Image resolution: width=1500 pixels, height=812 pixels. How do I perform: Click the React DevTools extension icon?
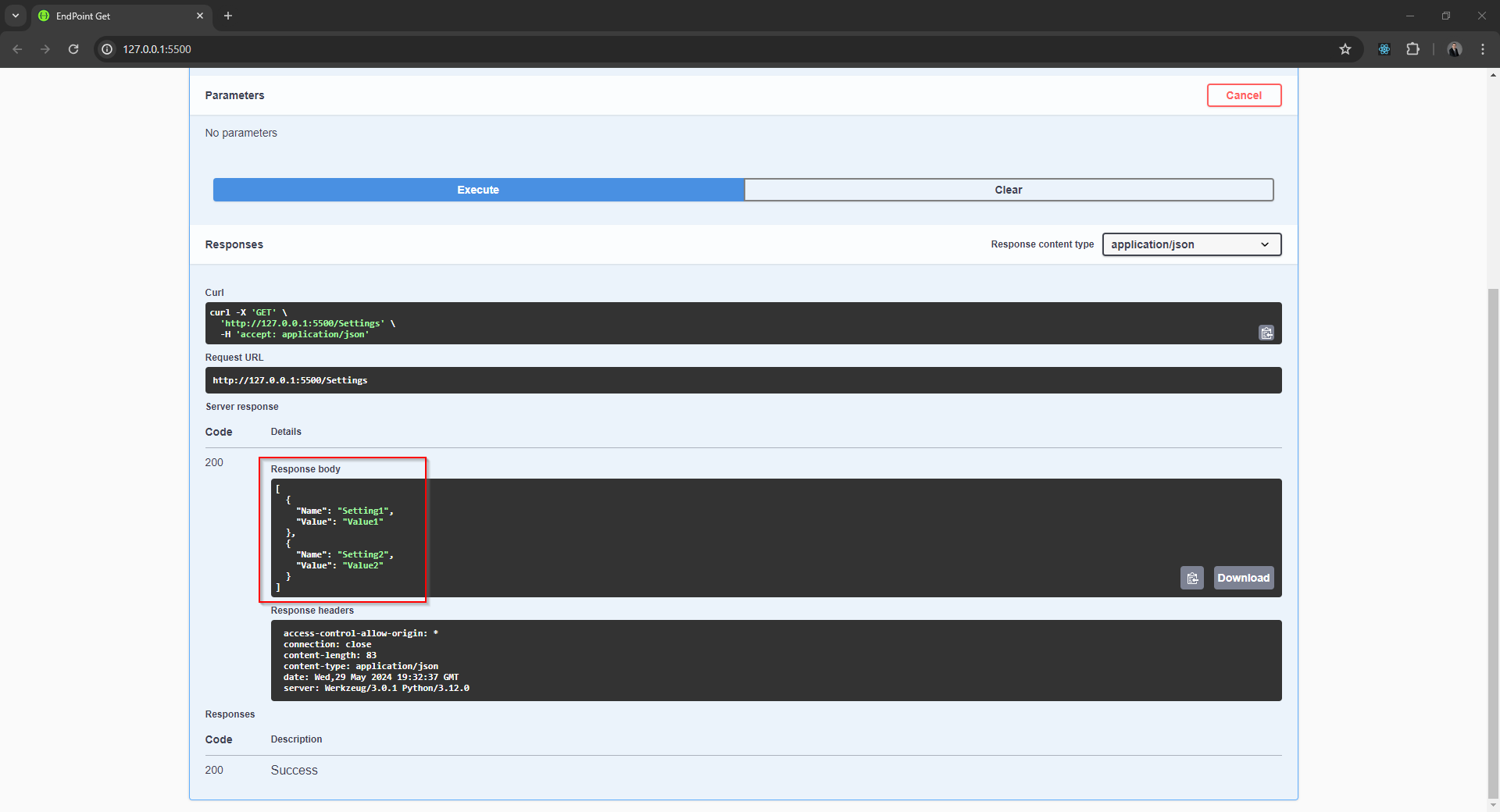[1384, 49]
